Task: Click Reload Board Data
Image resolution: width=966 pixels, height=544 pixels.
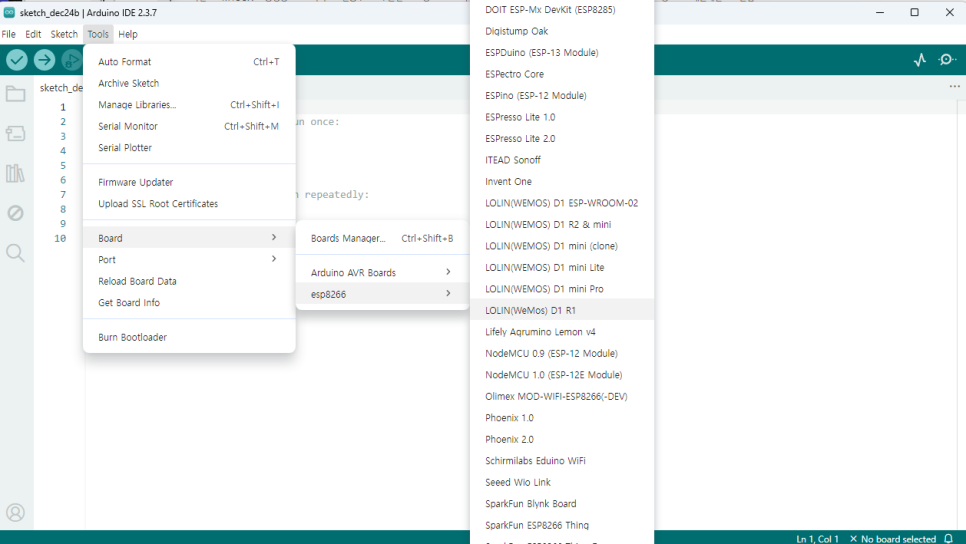Action: (189, 282)
